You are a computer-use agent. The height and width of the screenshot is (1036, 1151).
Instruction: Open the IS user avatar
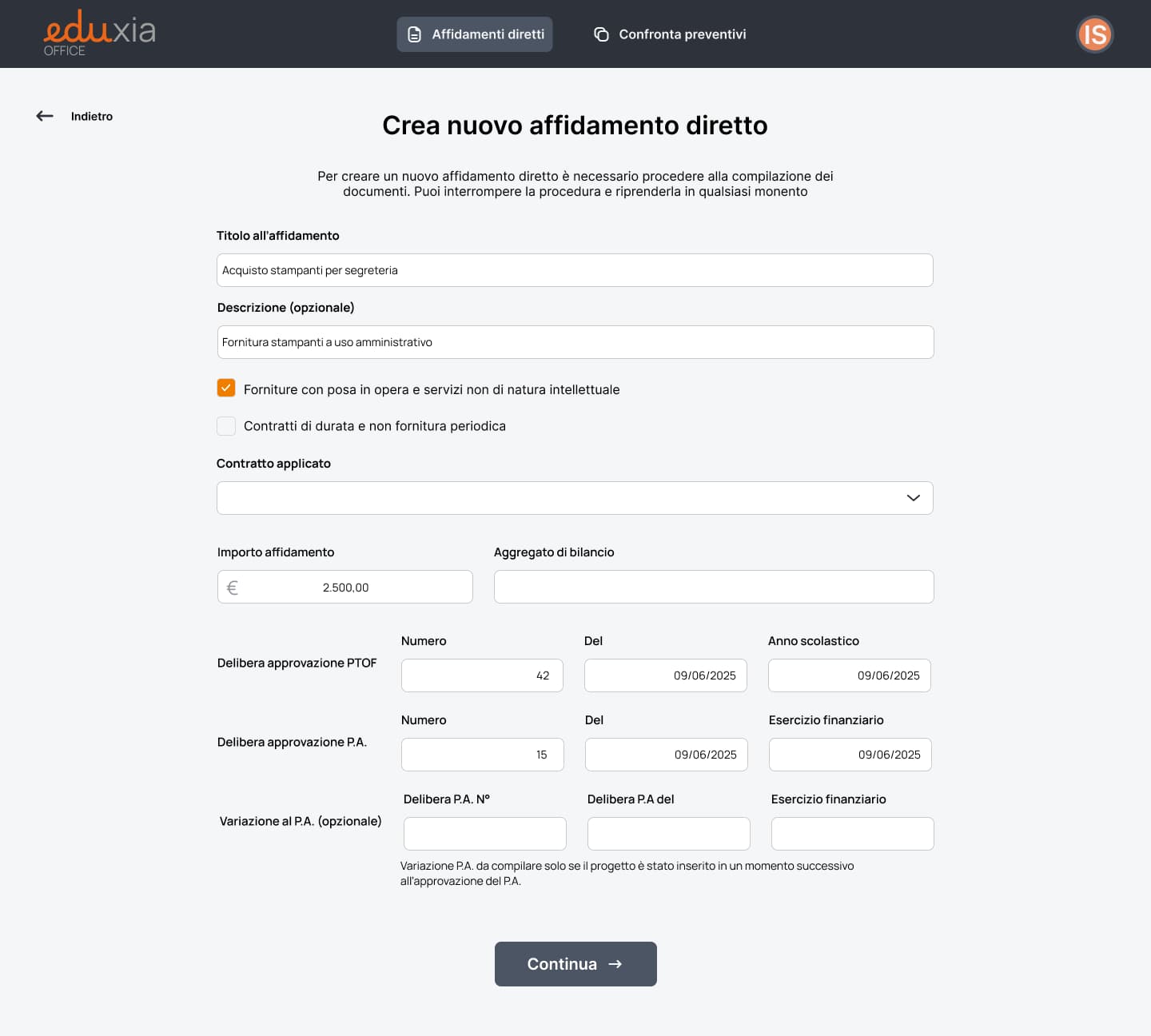coord(1094,34)
